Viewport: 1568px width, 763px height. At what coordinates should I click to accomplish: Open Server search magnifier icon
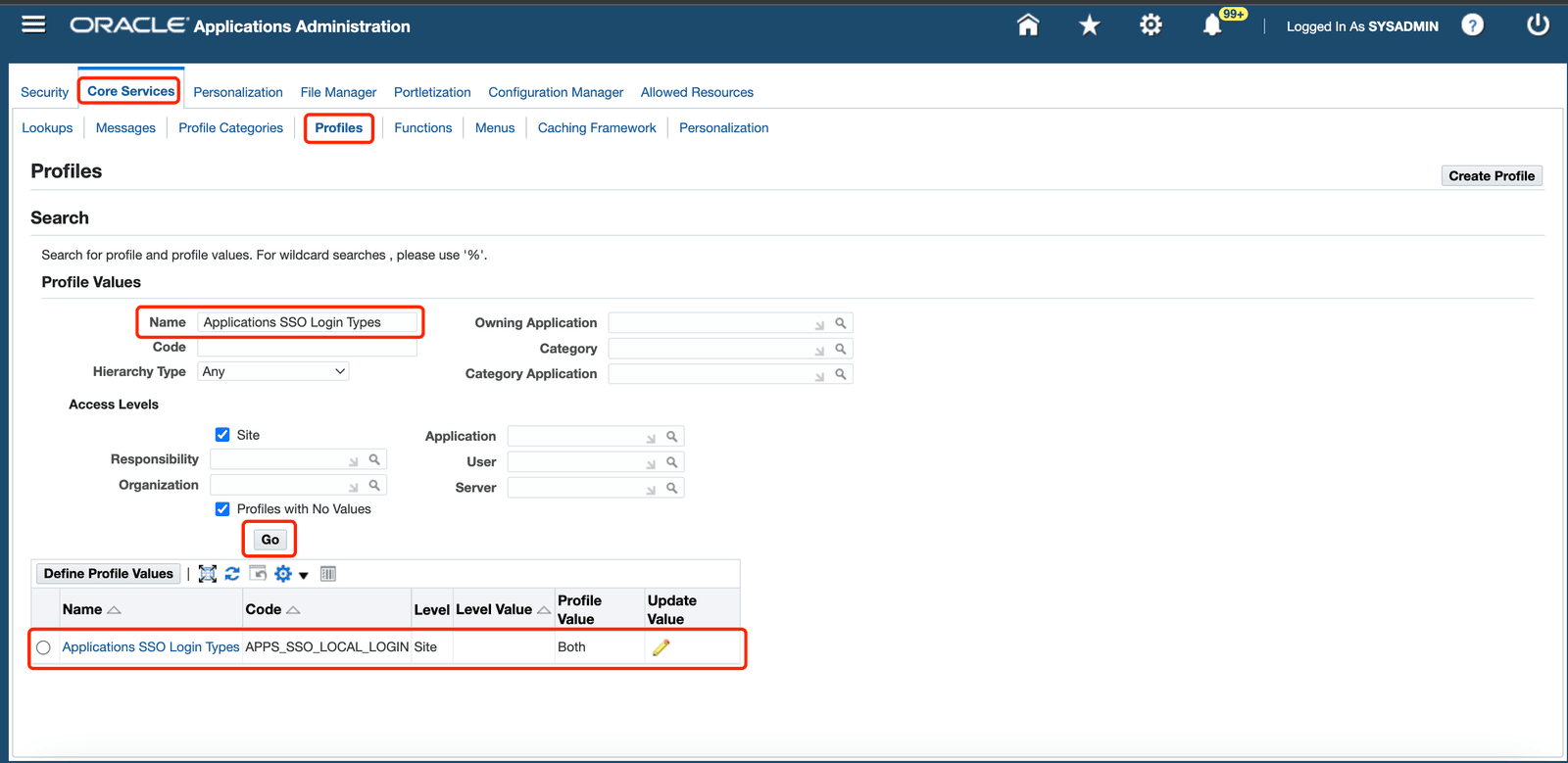(672, 488)
